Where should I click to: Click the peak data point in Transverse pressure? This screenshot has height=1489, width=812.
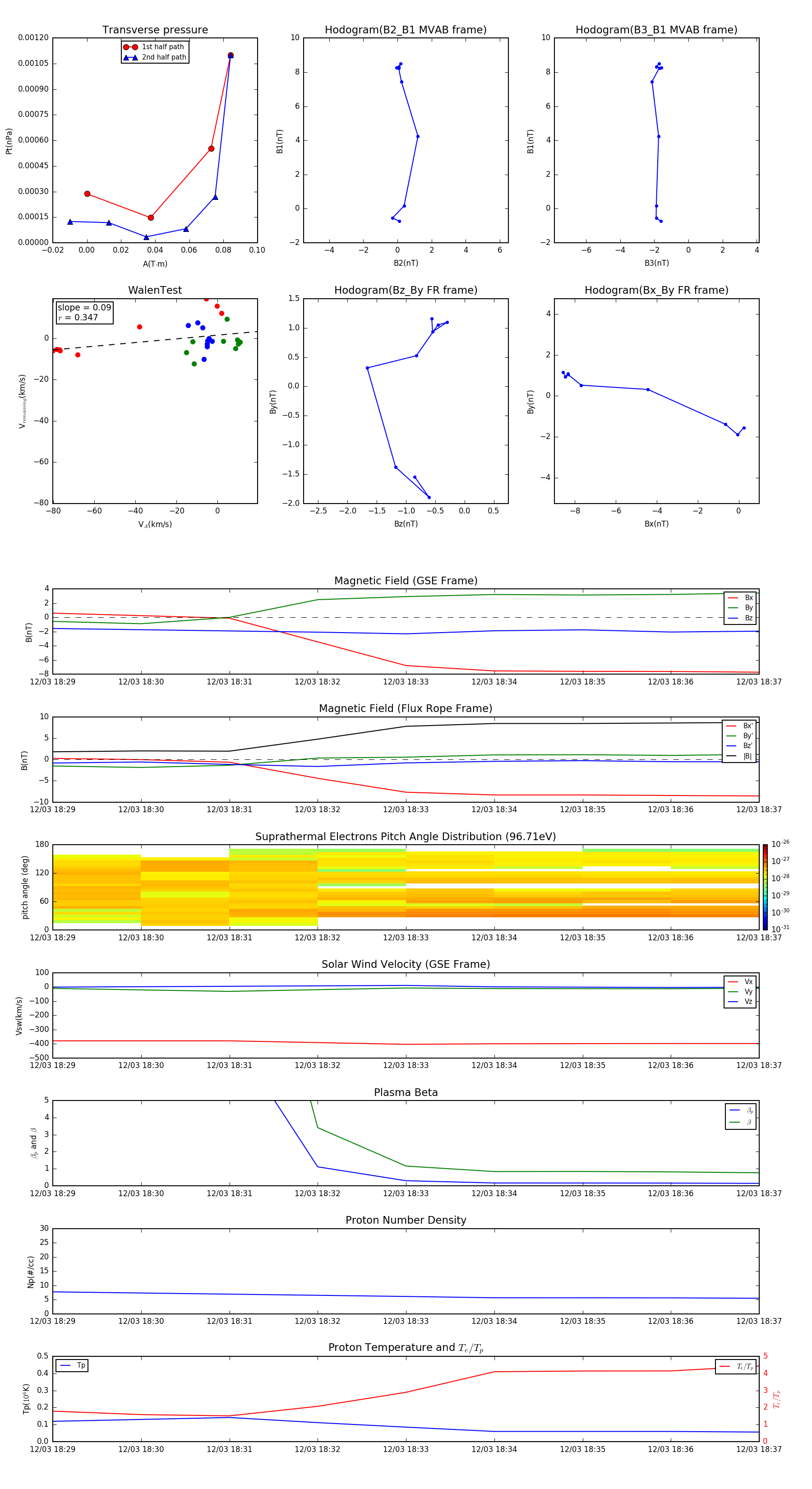(231, 55)
